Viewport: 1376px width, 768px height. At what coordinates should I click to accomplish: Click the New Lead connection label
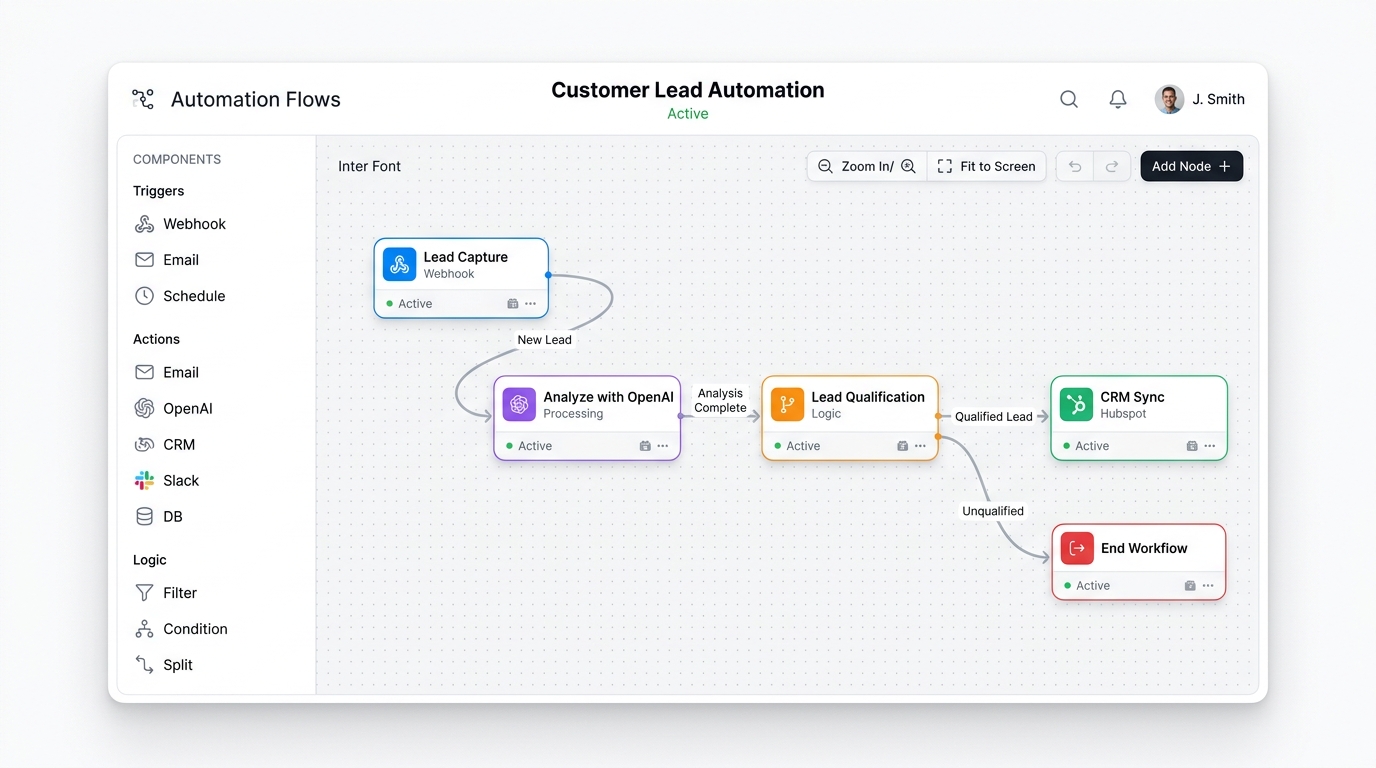pyautogui.click(x=544, y=340)
